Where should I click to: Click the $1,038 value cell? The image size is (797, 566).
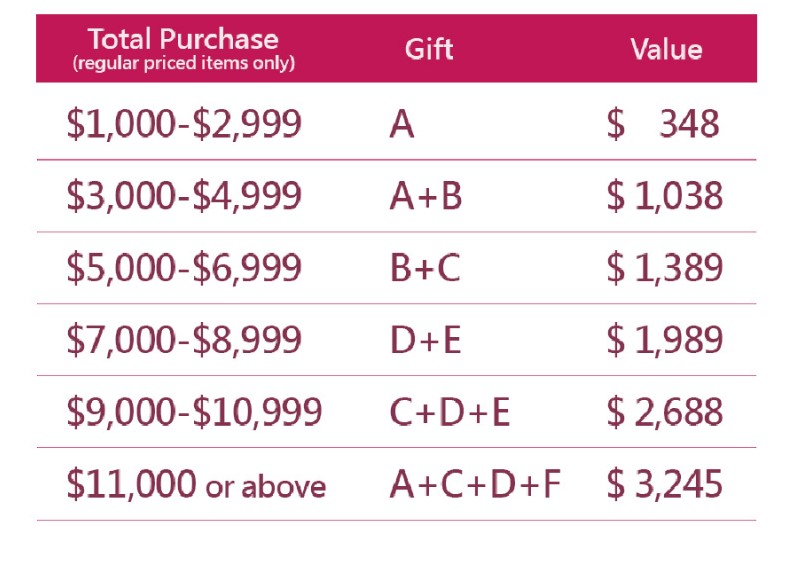[664, 196]
